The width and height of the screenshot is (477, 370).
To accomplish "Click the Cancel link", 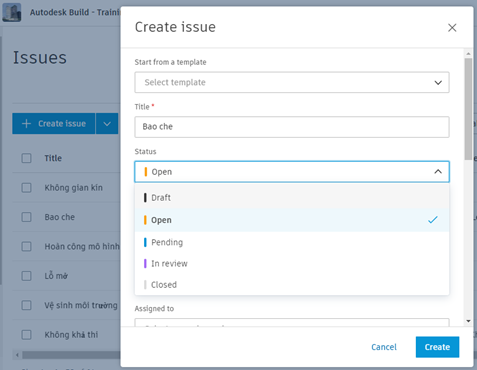I will (x=384, y=347).
